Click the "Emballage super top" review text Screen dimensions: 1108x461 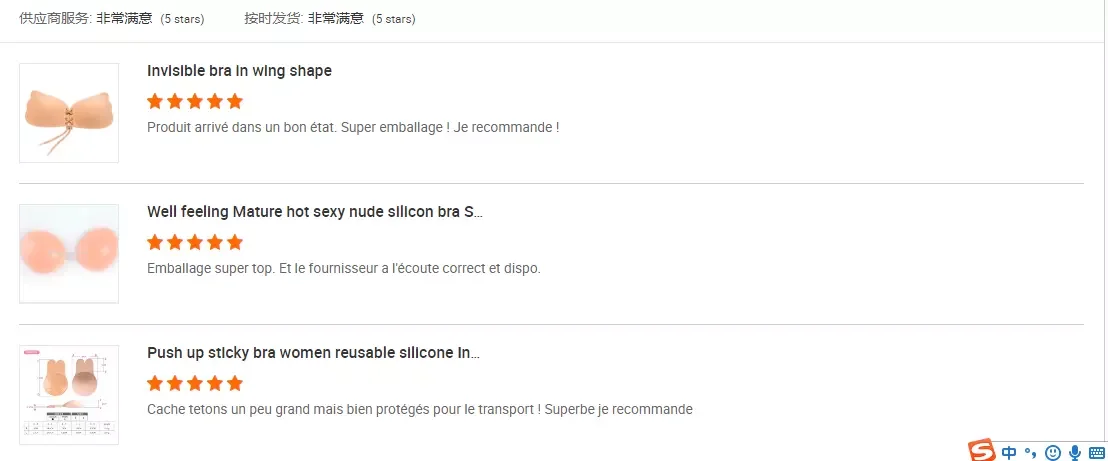343,268
